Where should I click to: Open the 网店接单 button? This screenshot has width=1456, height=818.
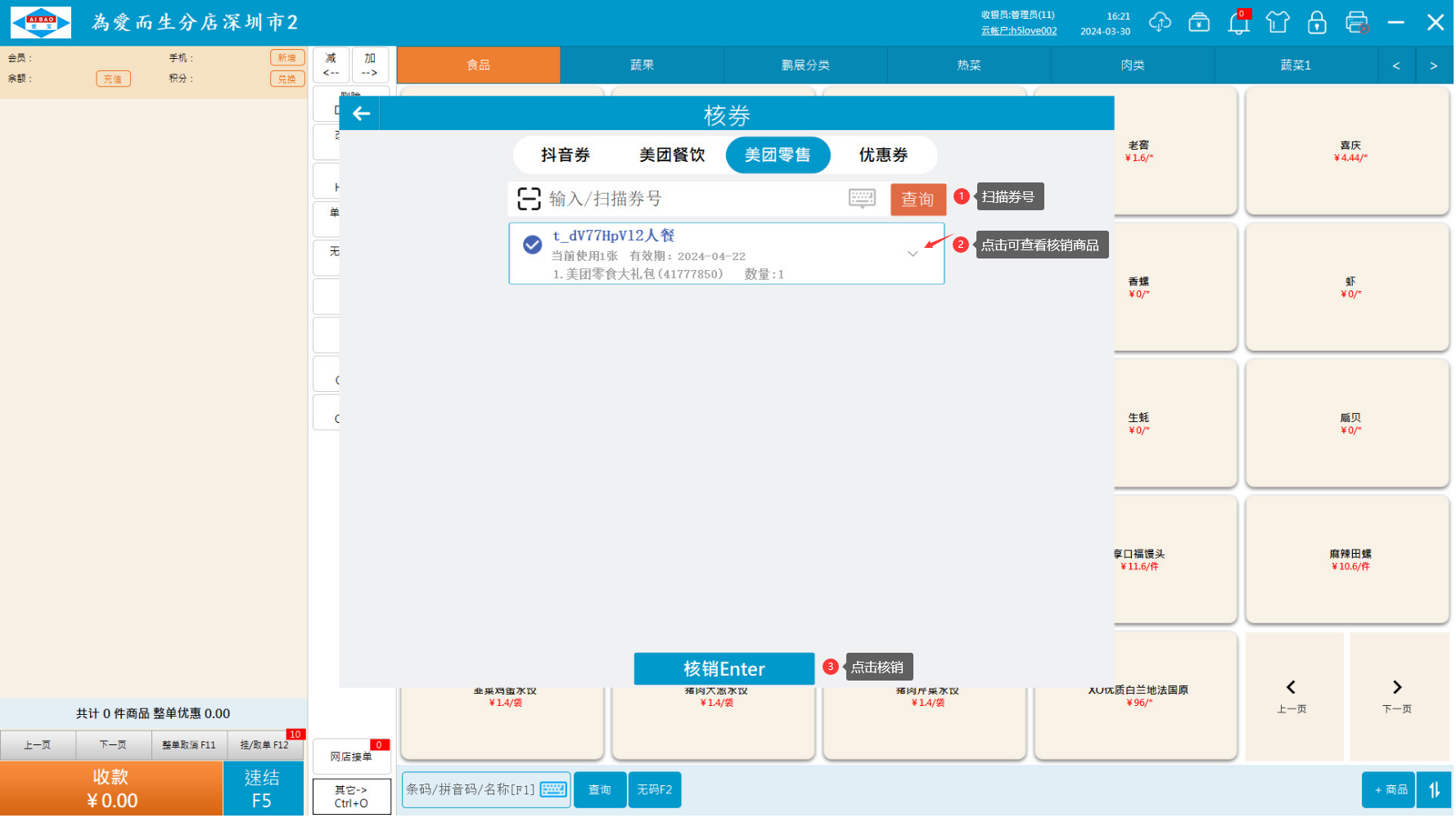click(351, 757)
